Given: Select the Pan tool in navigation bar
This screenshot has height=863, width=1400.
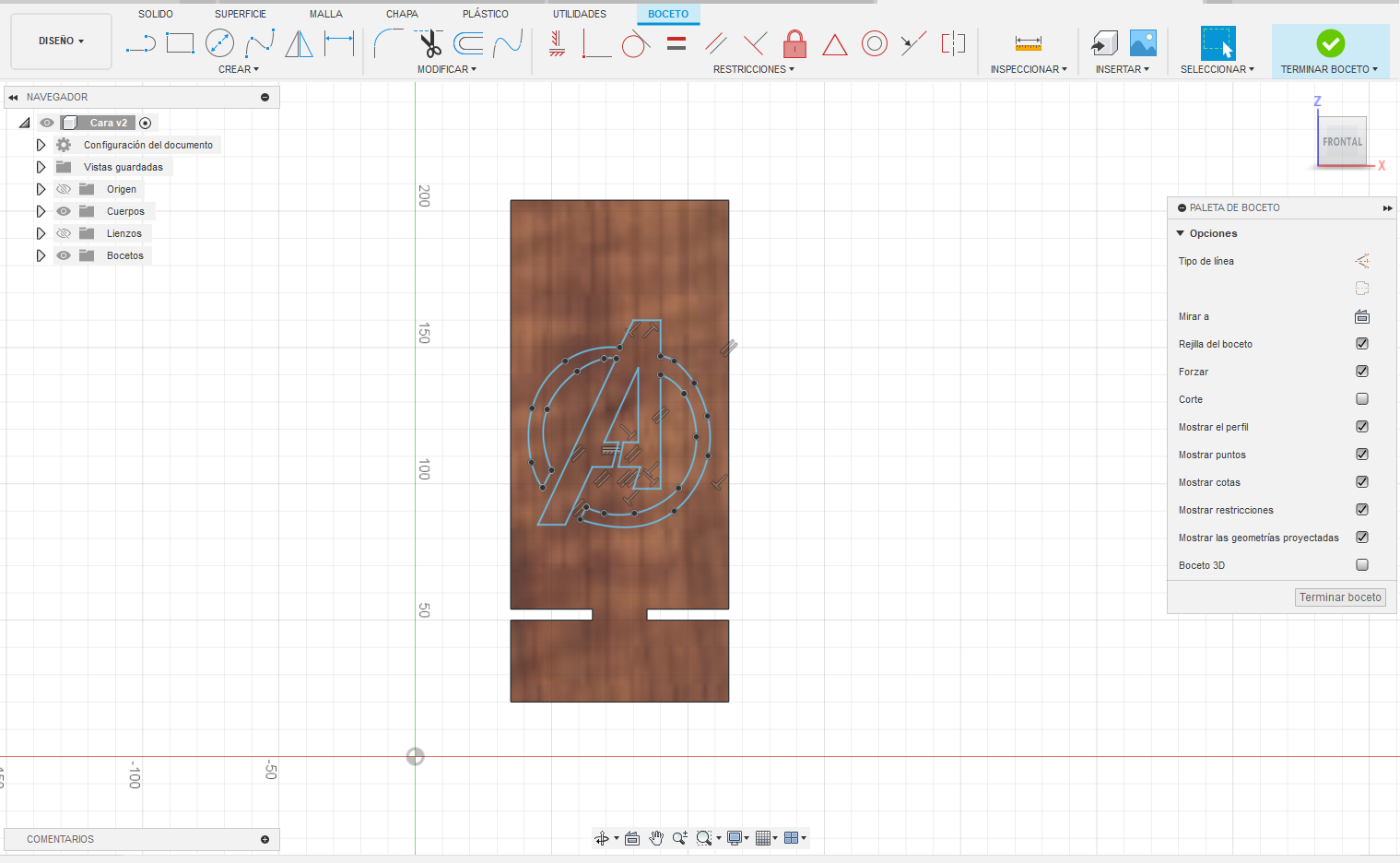Looking at the screenshot, I should coord(656,838).
